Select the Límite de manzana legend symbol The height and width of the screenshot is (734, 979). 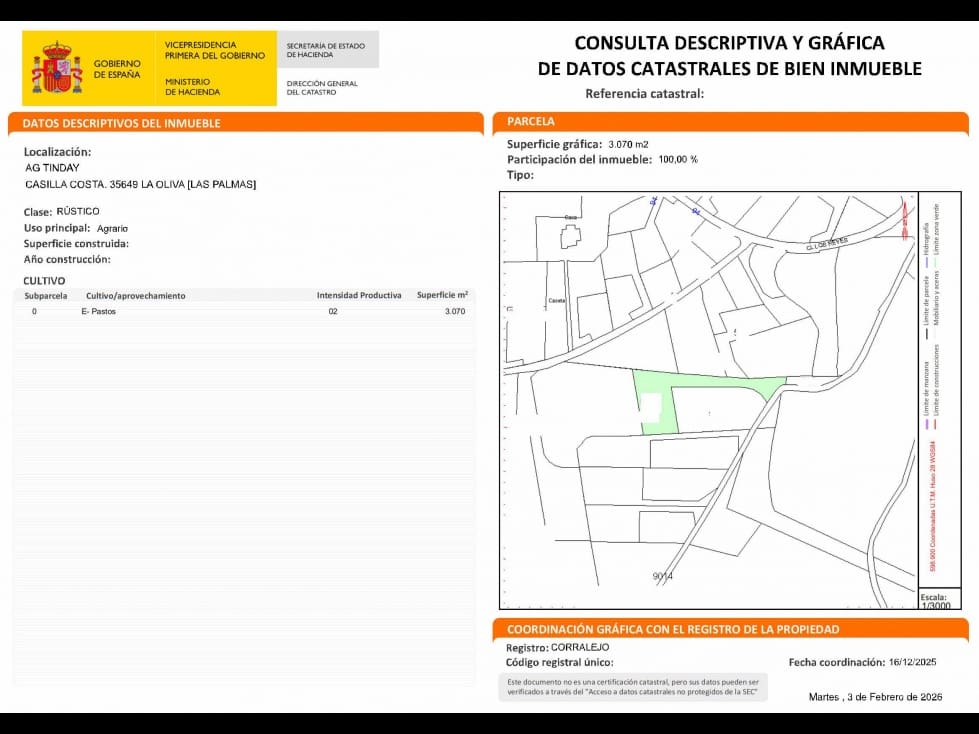tap(926, 422)
